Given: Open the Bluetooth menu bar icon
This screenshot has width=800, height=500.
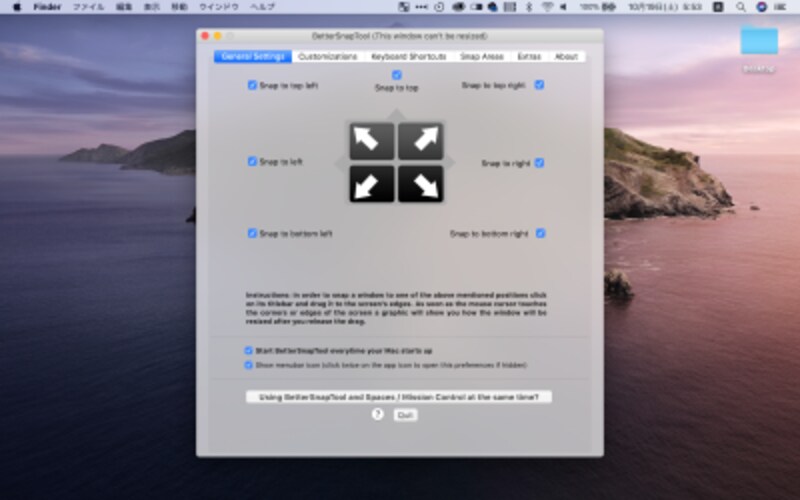Looking at the screenshot, I should (529, 7).
